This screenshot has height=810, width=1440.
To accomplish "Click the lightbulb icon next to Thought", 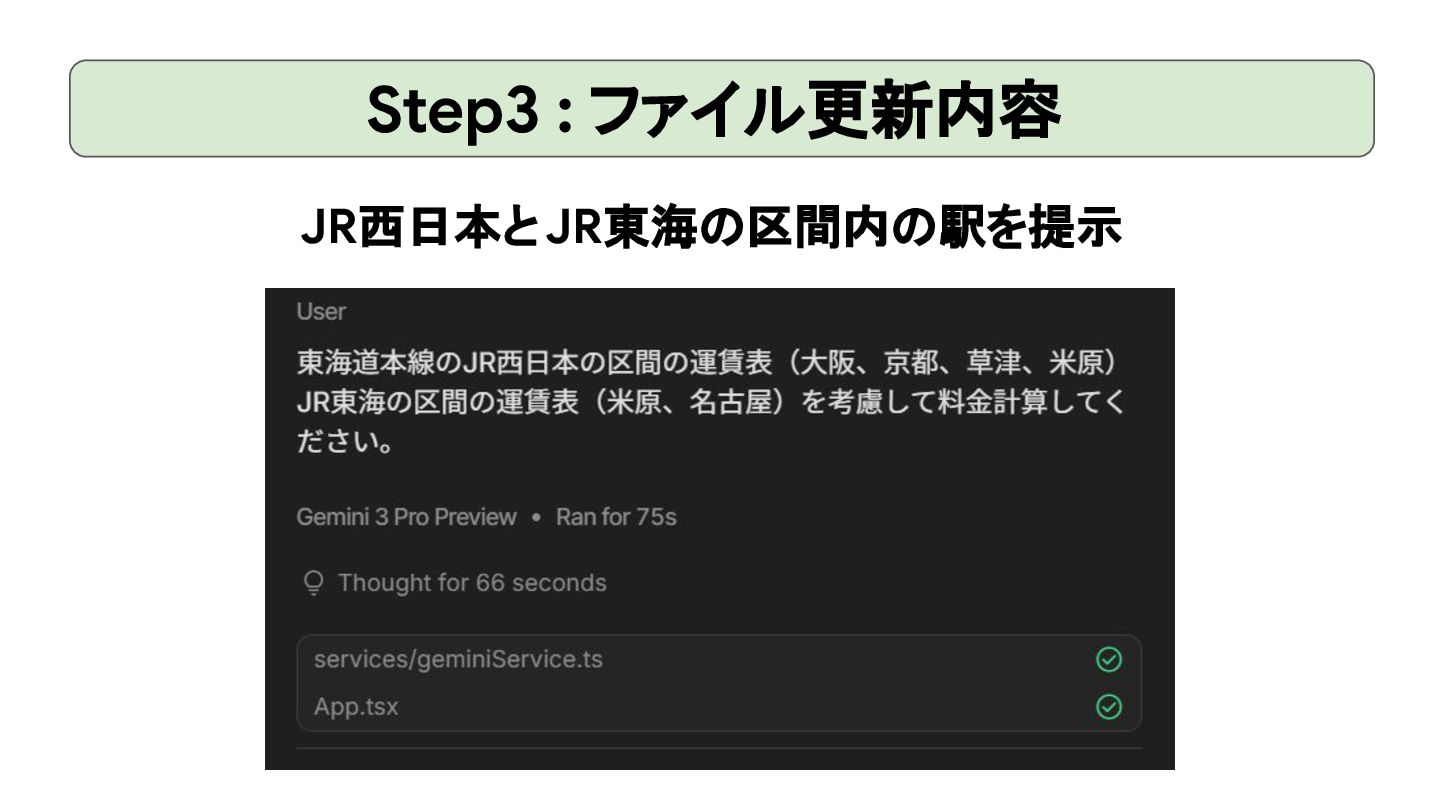I will [313, 583].
